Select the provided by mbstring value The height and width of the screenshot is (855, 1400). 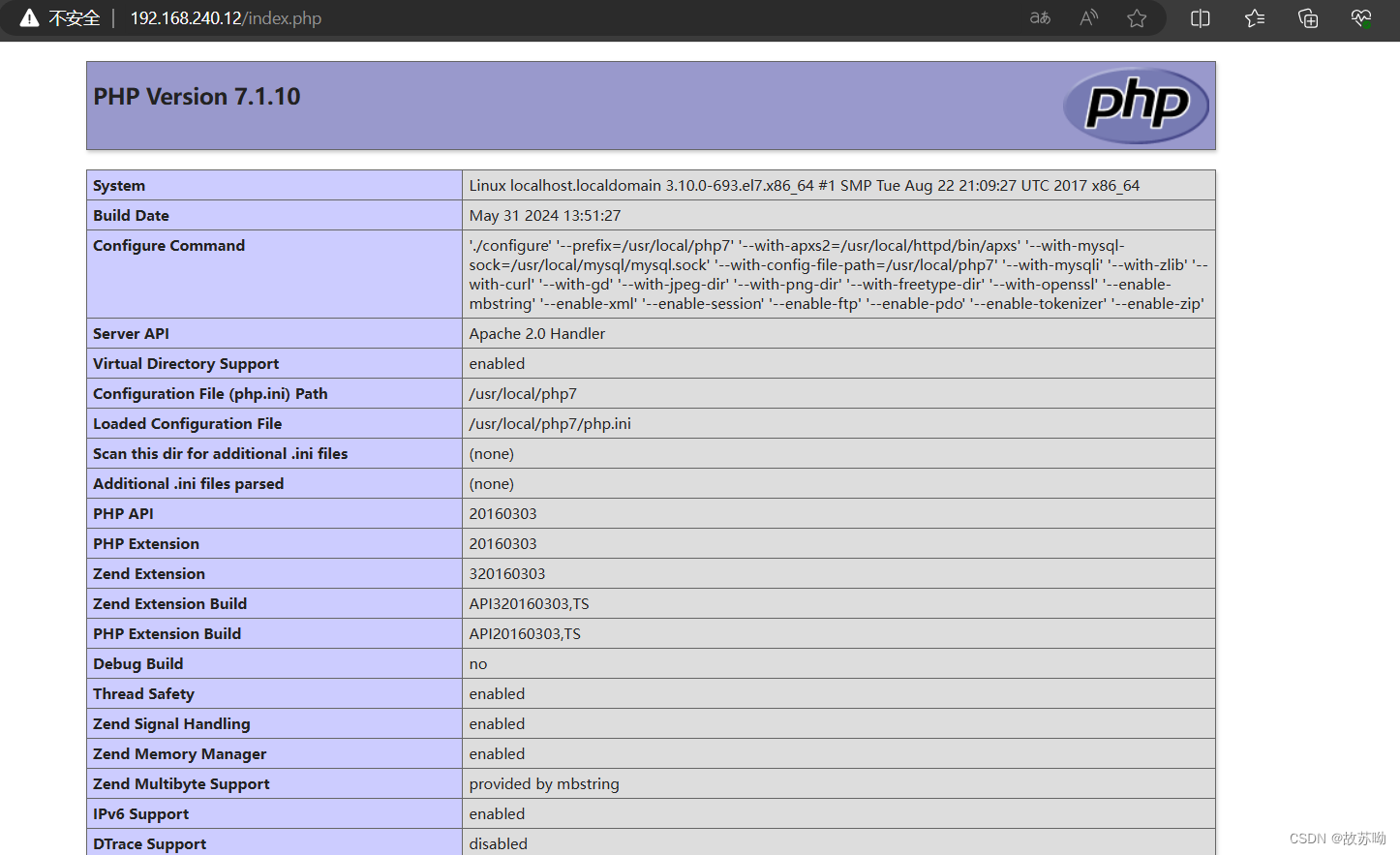544,784
